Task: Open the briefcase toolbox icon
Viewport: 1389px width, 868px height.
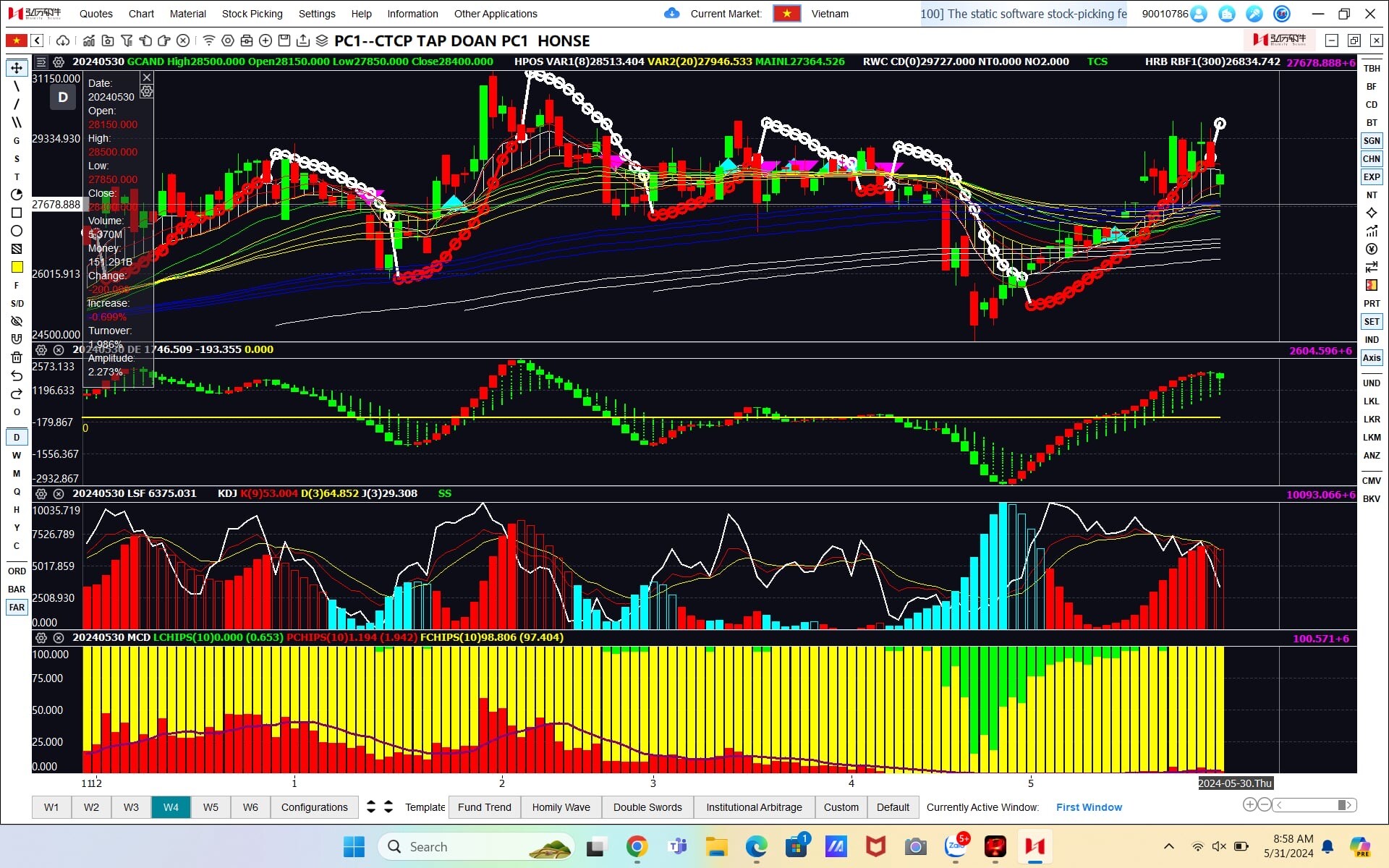Action: pyautogui.click(x=247, y=41)
